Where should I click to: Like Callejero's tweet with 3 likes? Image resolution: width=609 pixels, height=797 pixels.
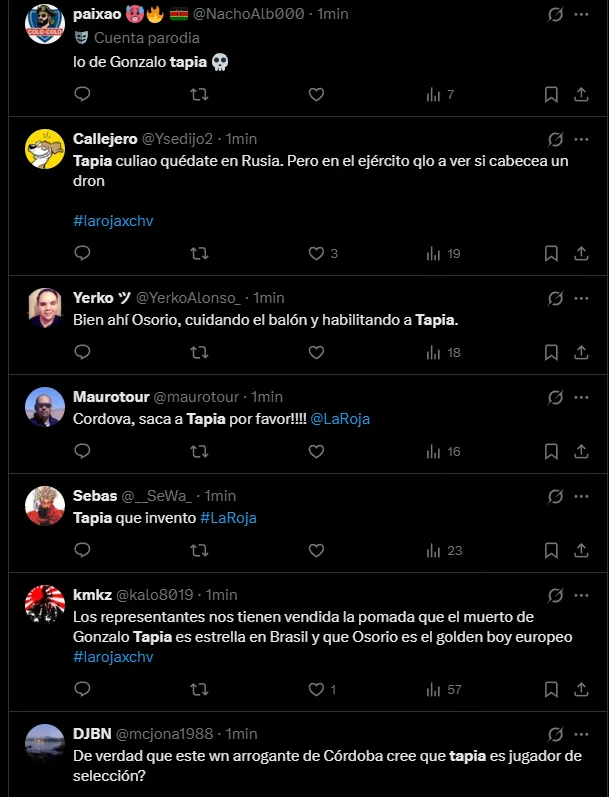click(x=317, y=254)
